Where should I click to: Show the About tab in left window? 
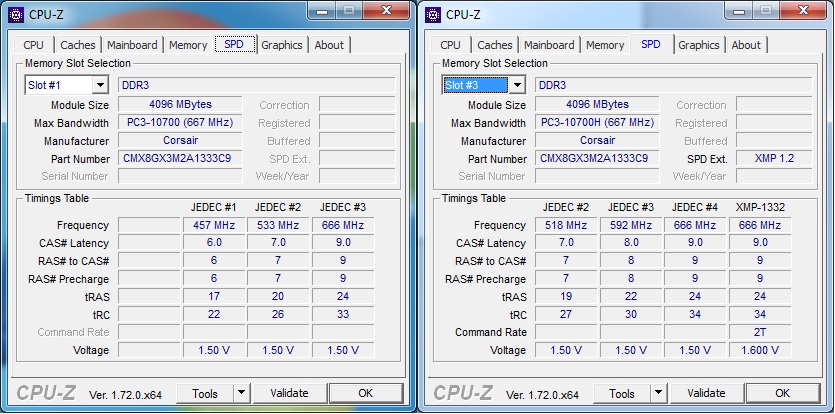click(329, 45)
